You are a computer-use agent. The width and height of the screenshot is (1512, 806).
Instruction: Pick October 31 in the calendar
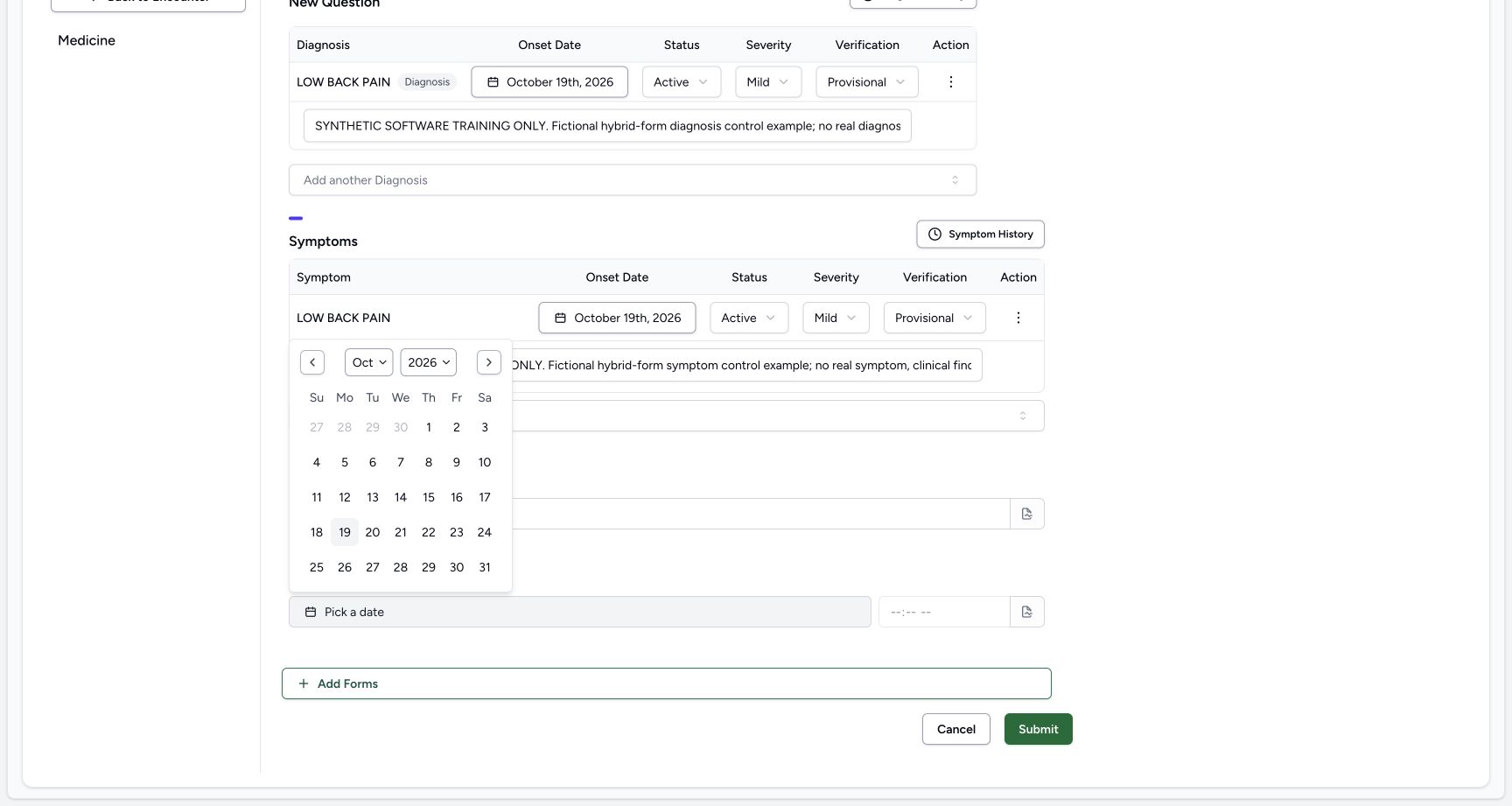[x=485, y=567]
